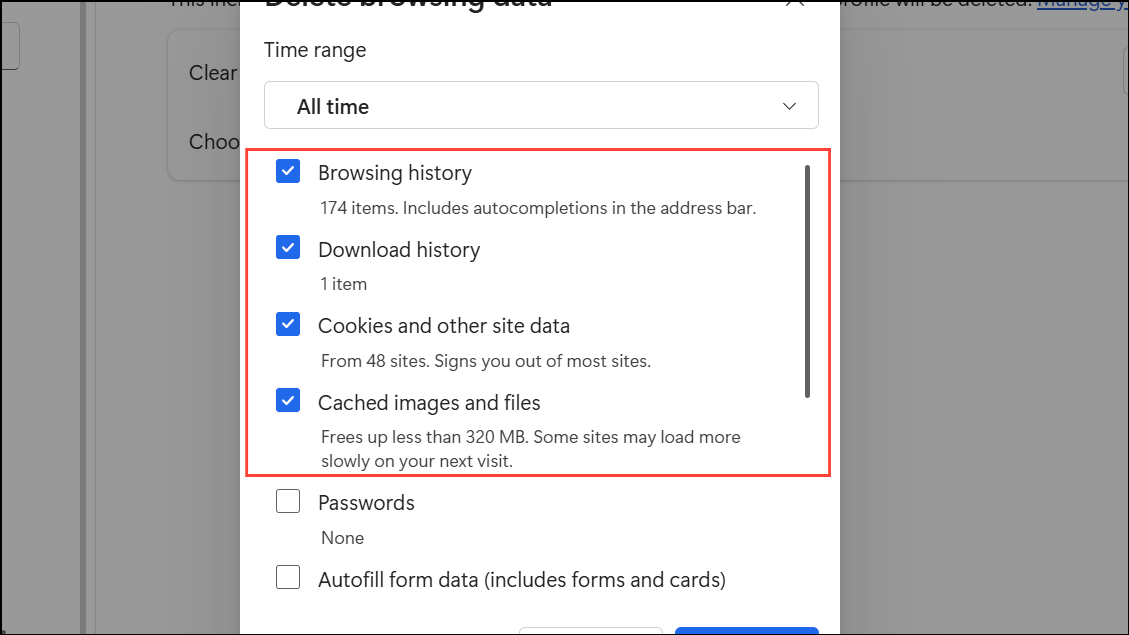Click the '174 items' description line

tap(537, 209)
